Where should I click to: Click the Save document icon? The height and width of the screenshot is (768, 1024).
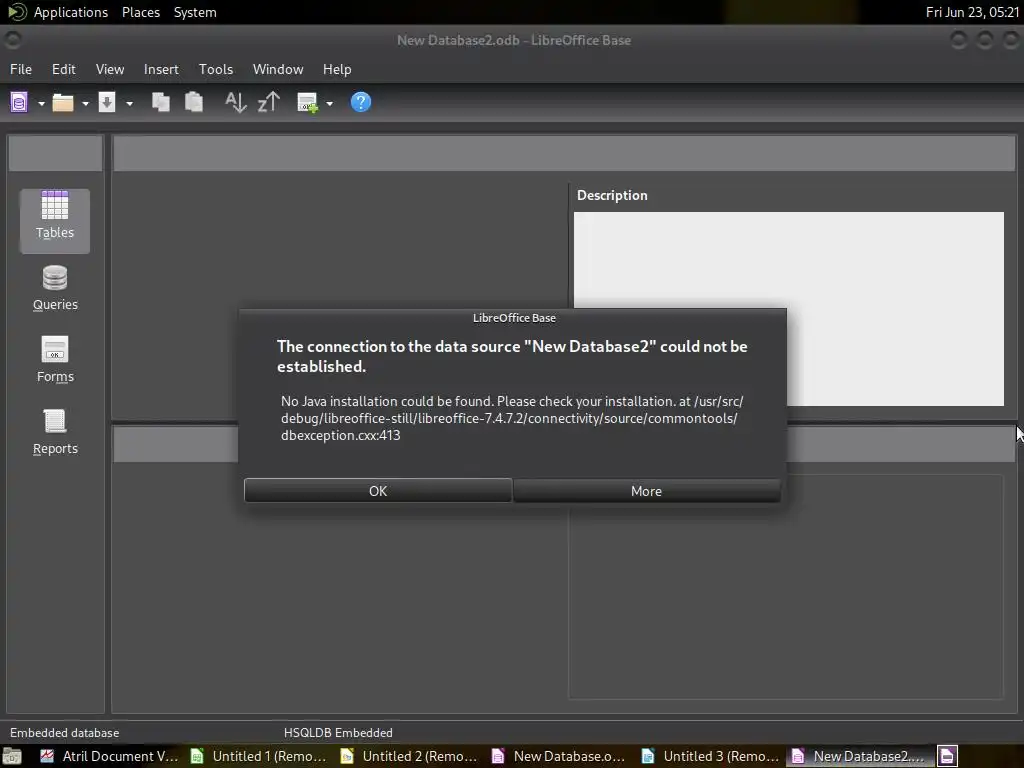(x=107, y=103)
